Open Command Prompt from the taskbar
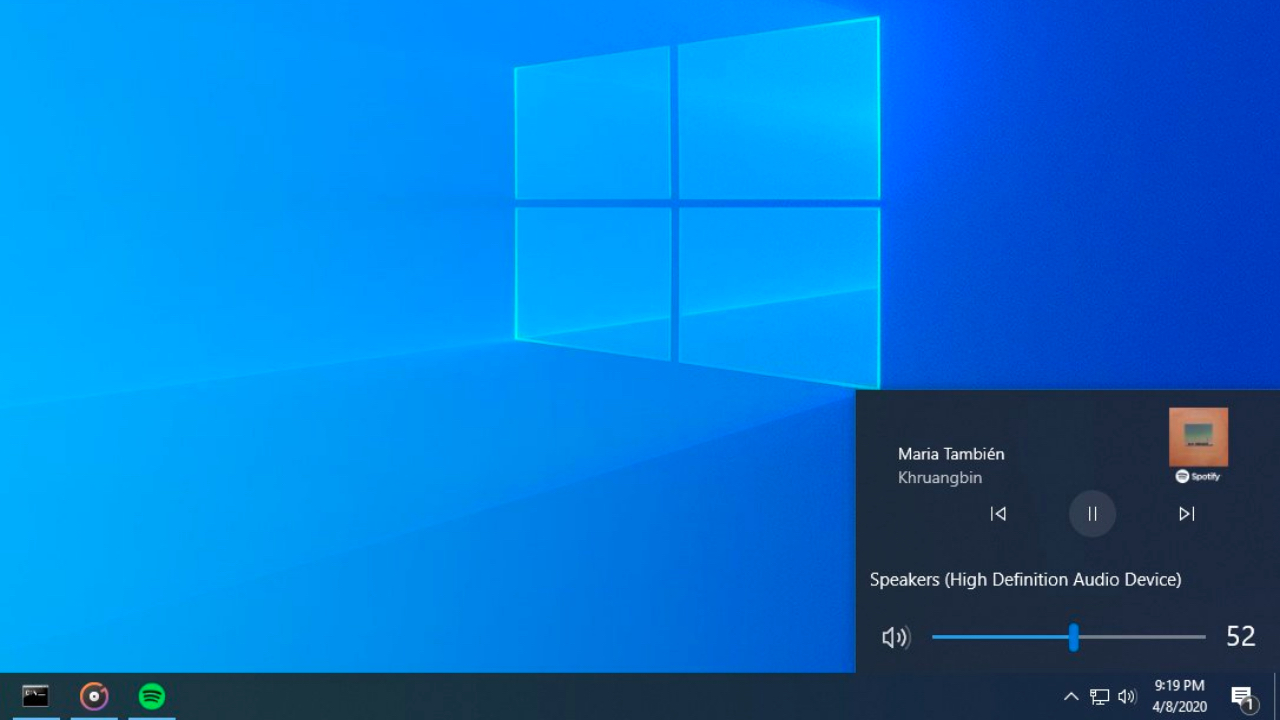The height and width of the screenshot is (720, 1280). click(x=36, y=696)
